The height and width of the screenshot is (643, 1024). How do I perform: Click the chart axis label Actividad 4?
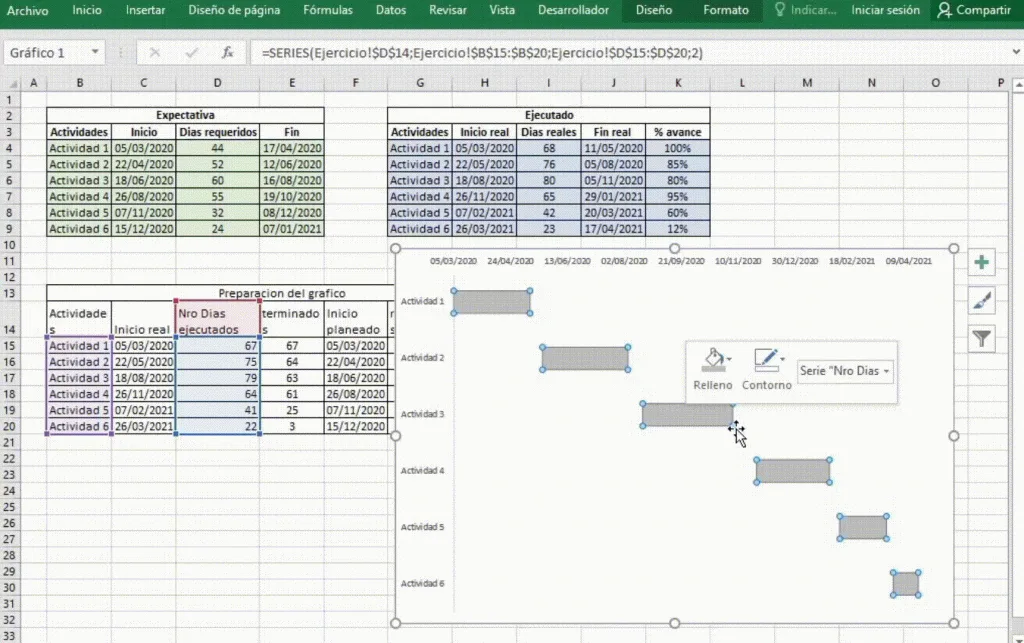pyautogui.click(x=423, y=471)
